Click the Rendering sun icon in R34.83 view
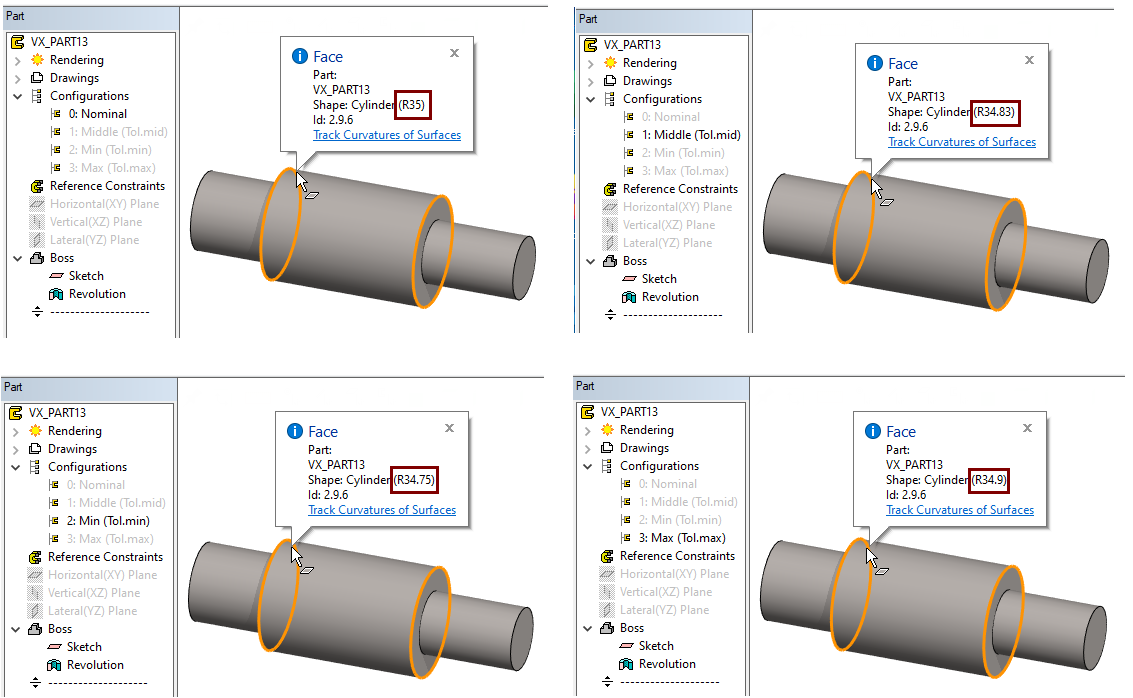This screenshot has width=1133, height=698. coord(611,63)
